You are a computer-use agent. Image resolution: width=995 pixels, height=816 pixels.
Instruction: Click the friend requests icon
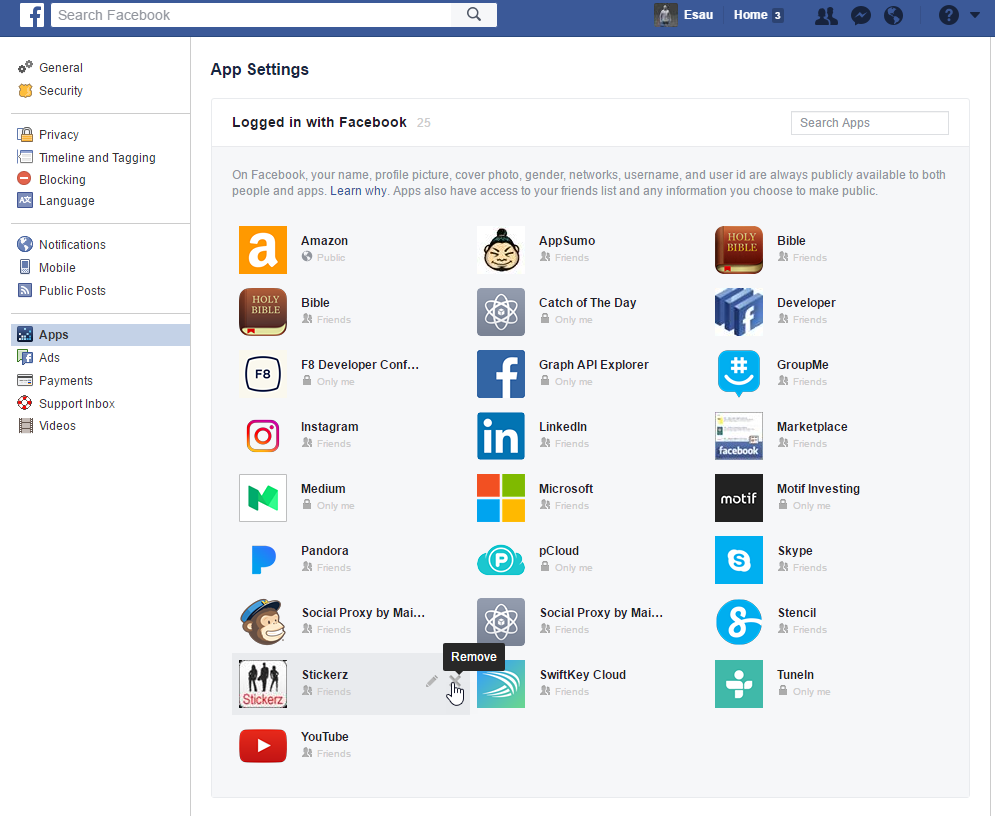(x=826, y=15)
